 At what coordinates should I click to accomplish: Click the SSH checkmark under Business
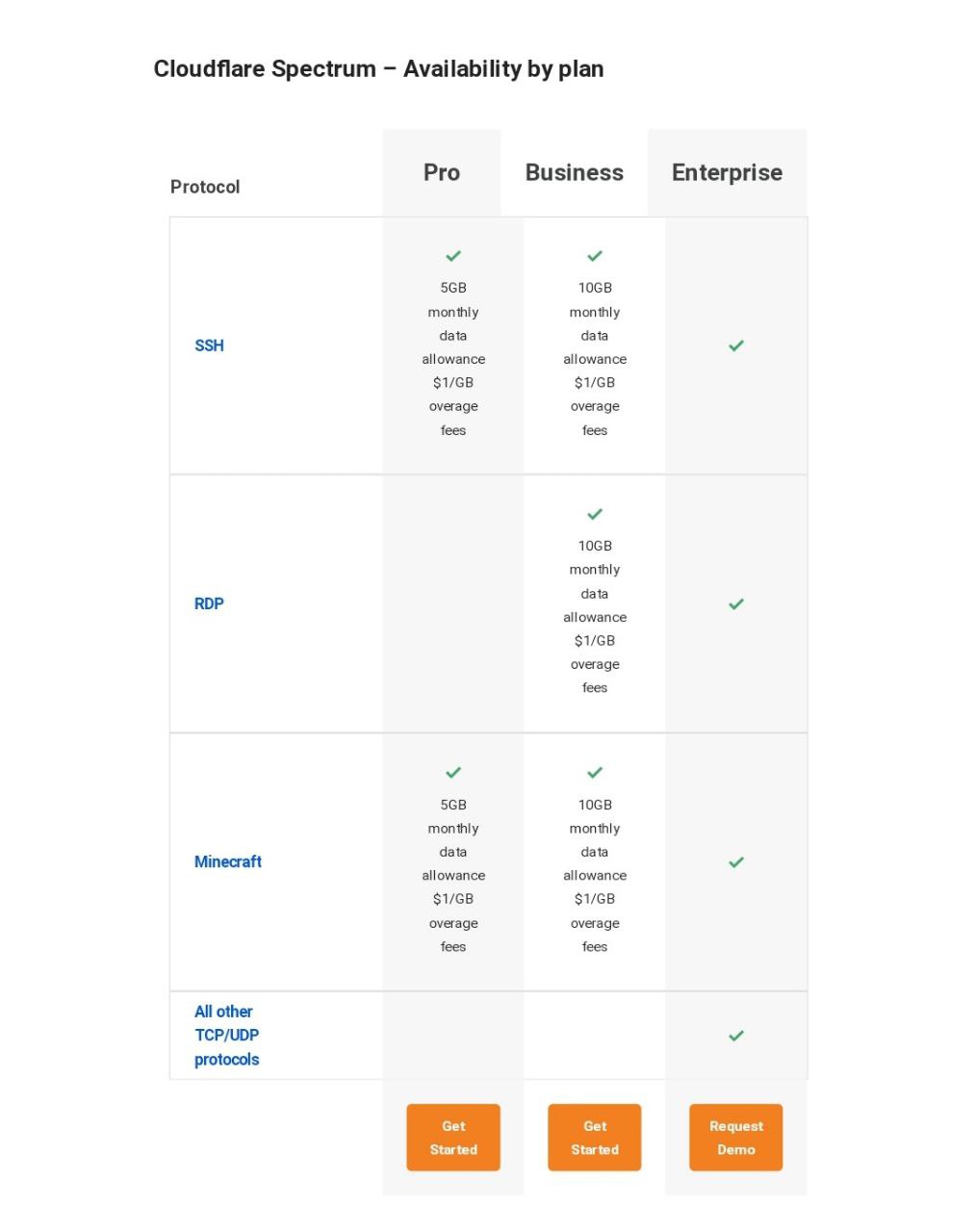coord(595,256)
